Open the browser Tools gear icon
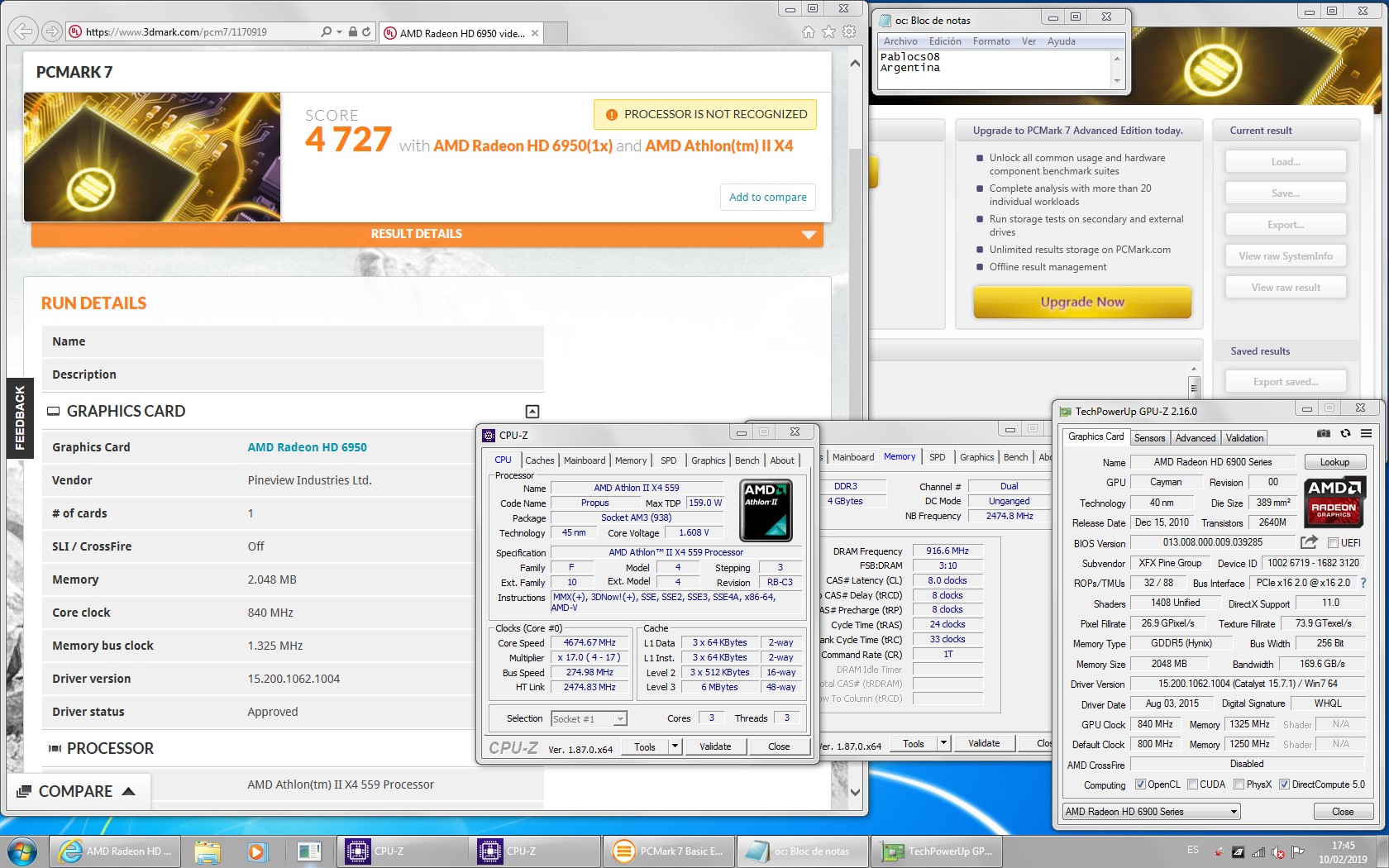 pyautogui.click(x=849, y=31)
